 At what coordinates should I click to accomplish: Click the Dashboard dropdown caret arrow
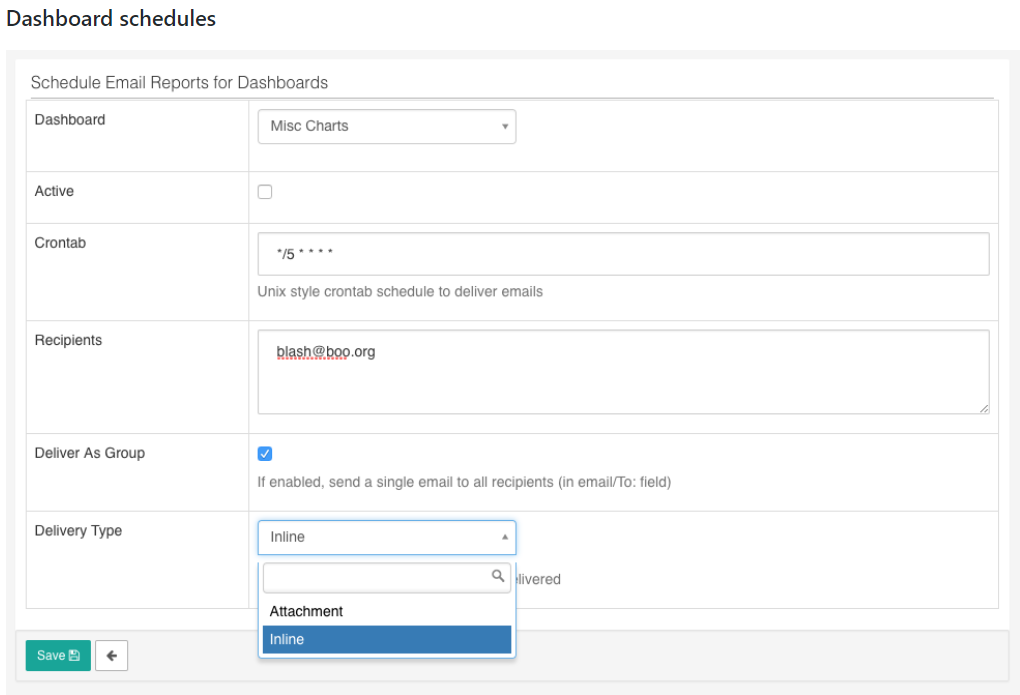point(505,127)
